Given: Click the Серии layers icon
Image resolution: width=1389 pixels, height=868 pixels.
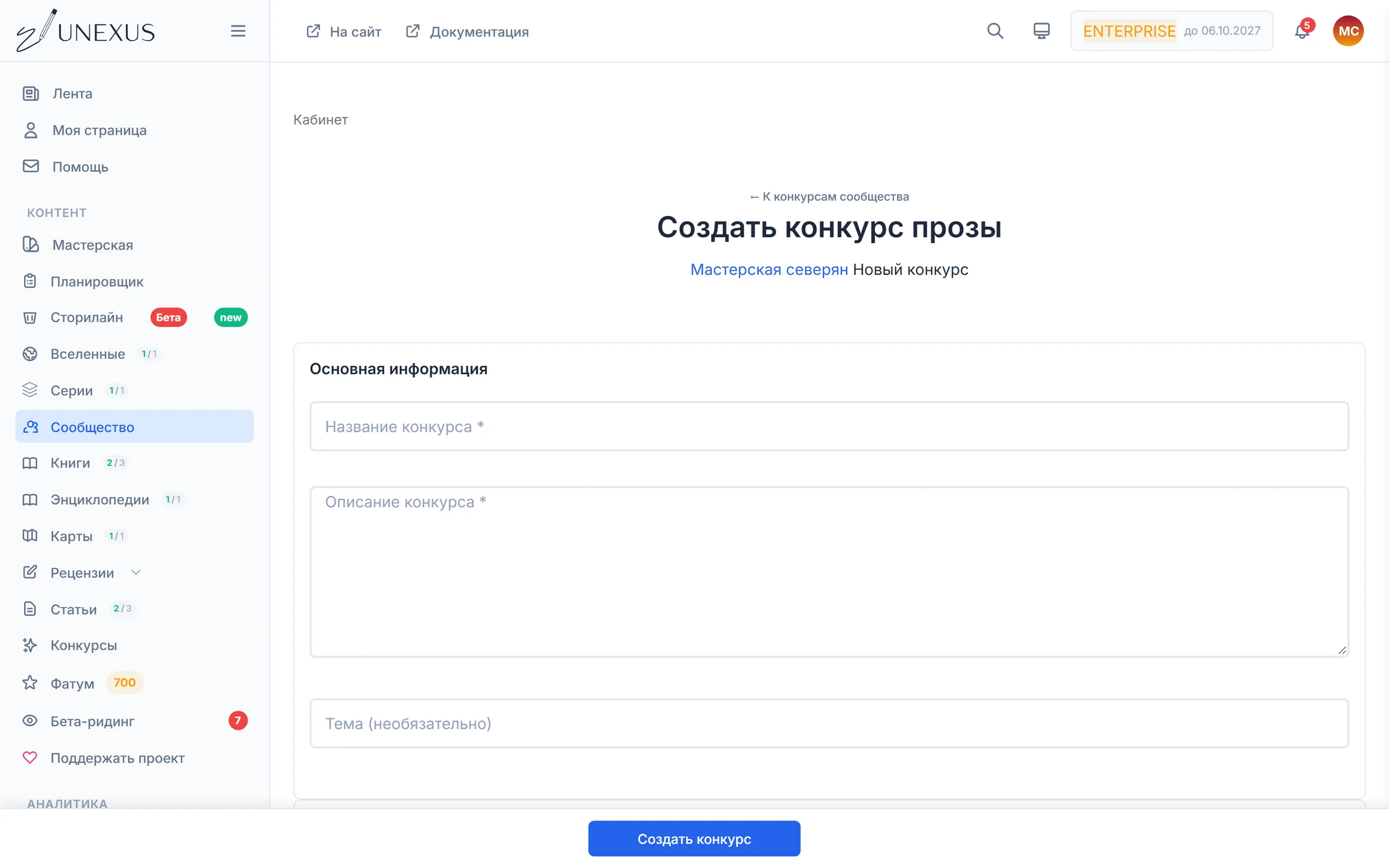Looking at the screenshot, I should coord(30,391).
